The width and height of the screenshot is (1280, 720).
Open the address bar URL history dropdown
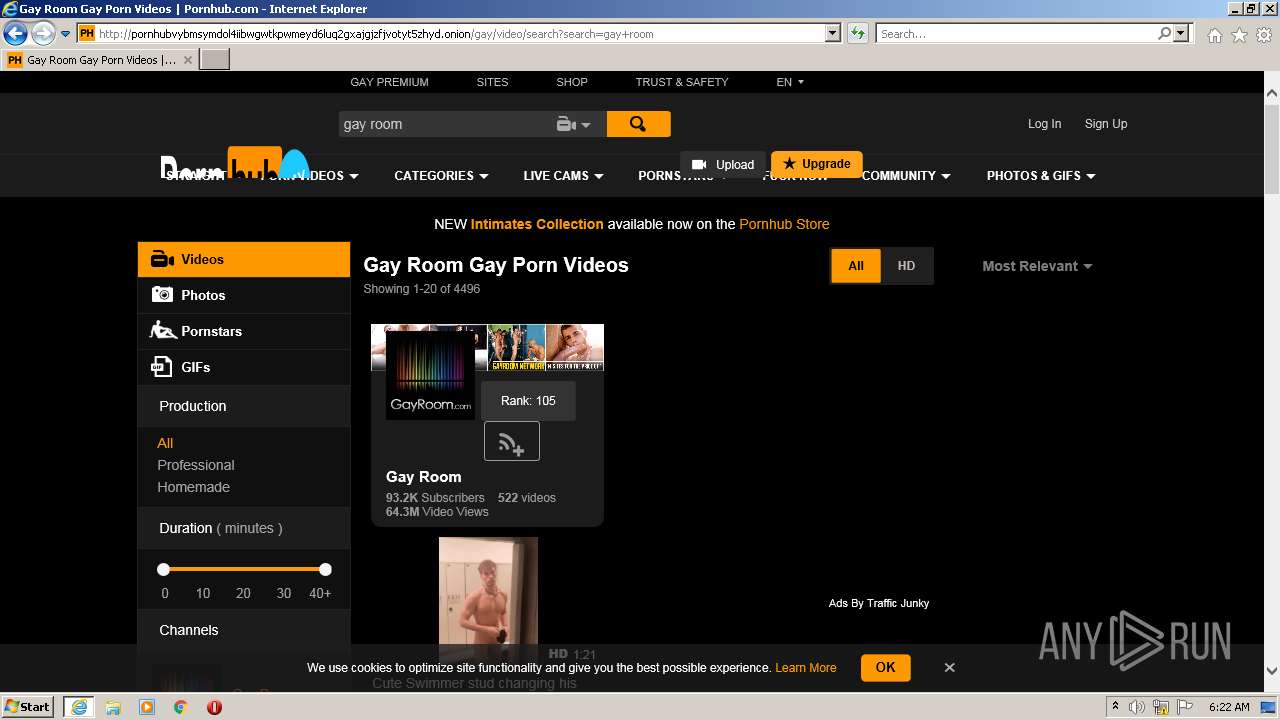pyautogui.click(x=833, y=33)
